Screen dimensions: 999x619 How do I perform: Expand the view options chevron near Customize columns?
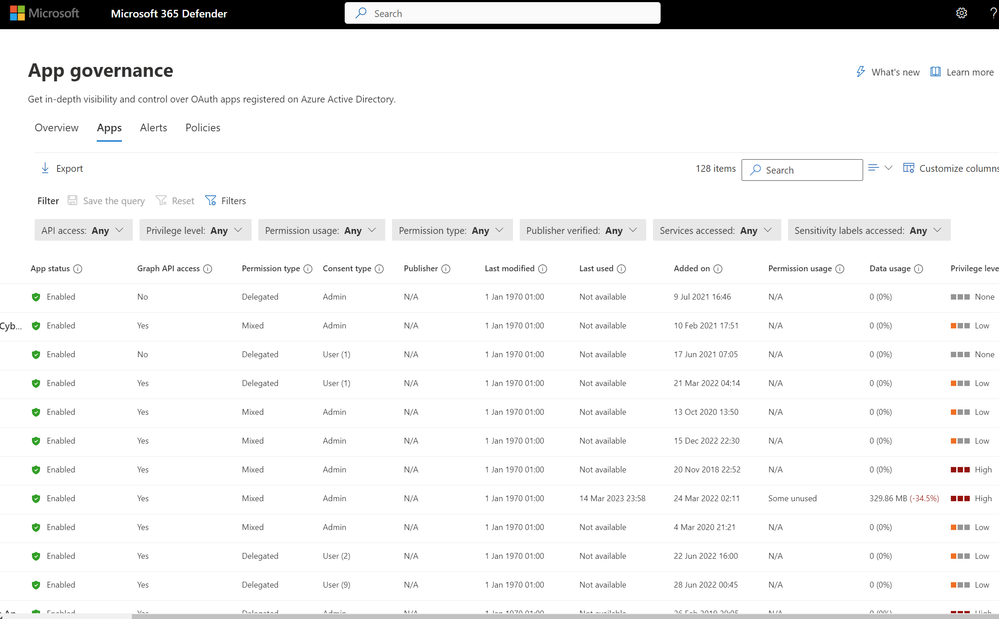[888, 167]
